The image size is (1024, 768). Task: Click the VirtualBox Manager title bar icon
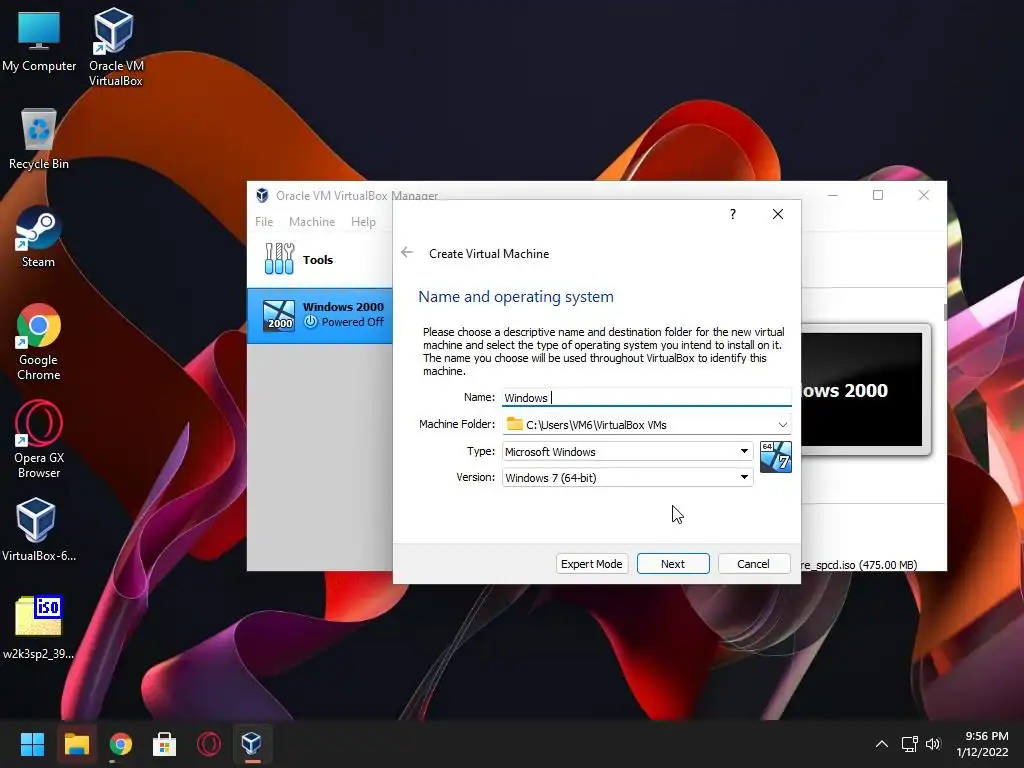pyautogui.click(x=263, y=195)
